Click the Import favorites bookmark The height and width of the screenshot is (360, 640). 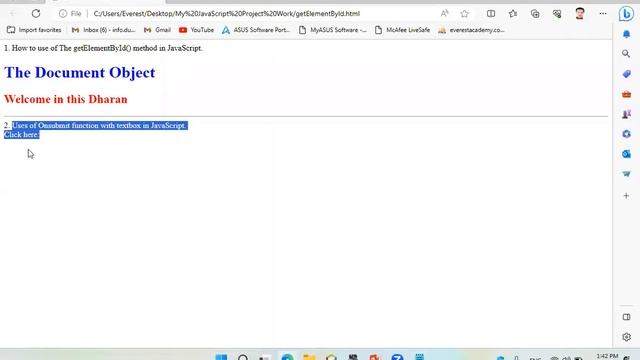tap(34, 30)
